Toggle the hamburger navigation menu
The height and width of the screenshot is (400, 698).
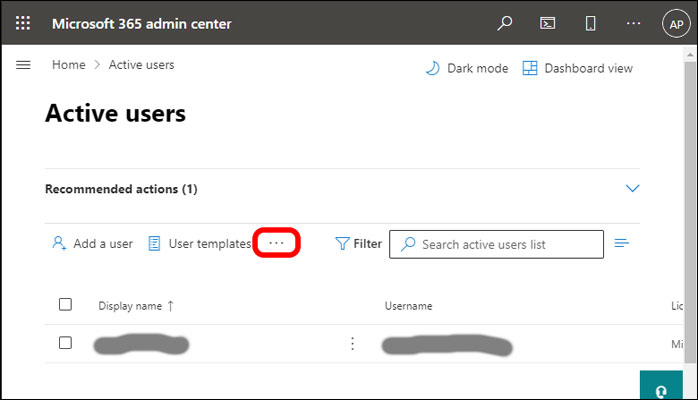point(24,65)
